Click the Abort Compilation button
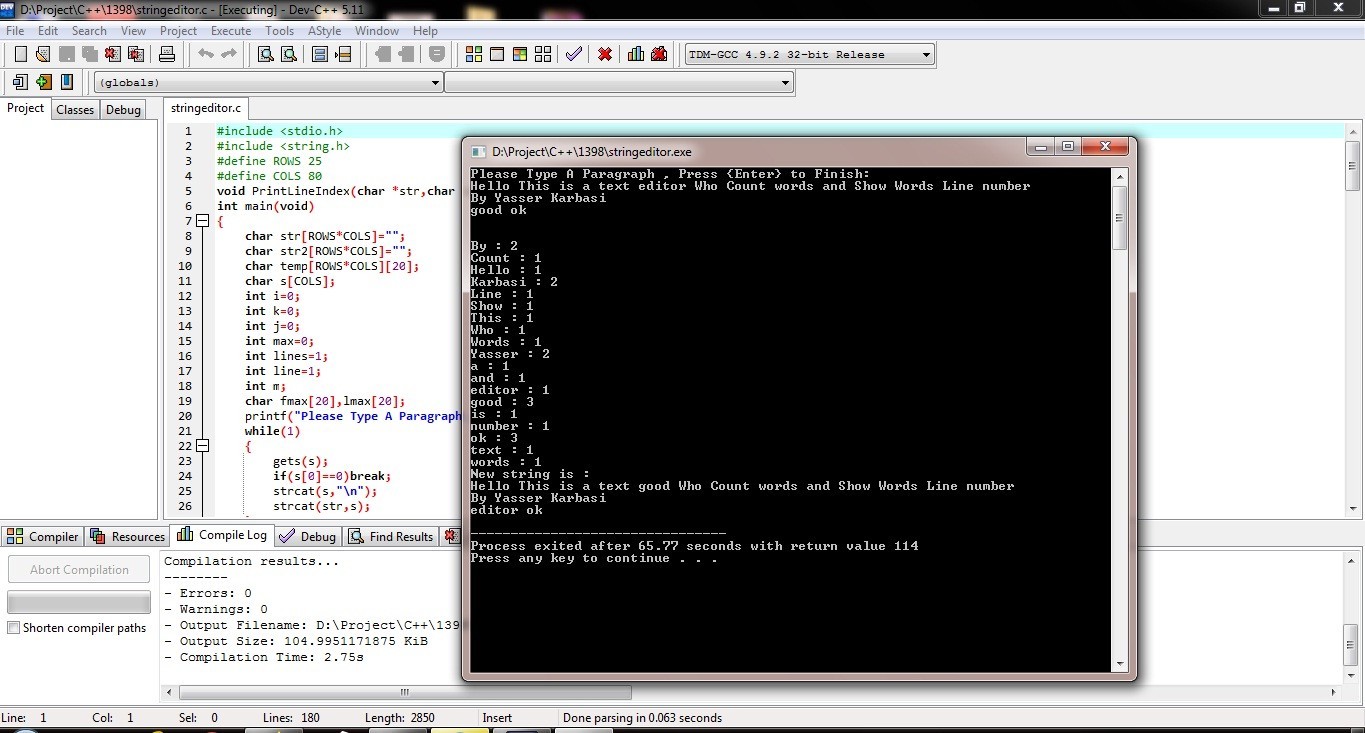1365x733 pixels. tap(79, 570)
